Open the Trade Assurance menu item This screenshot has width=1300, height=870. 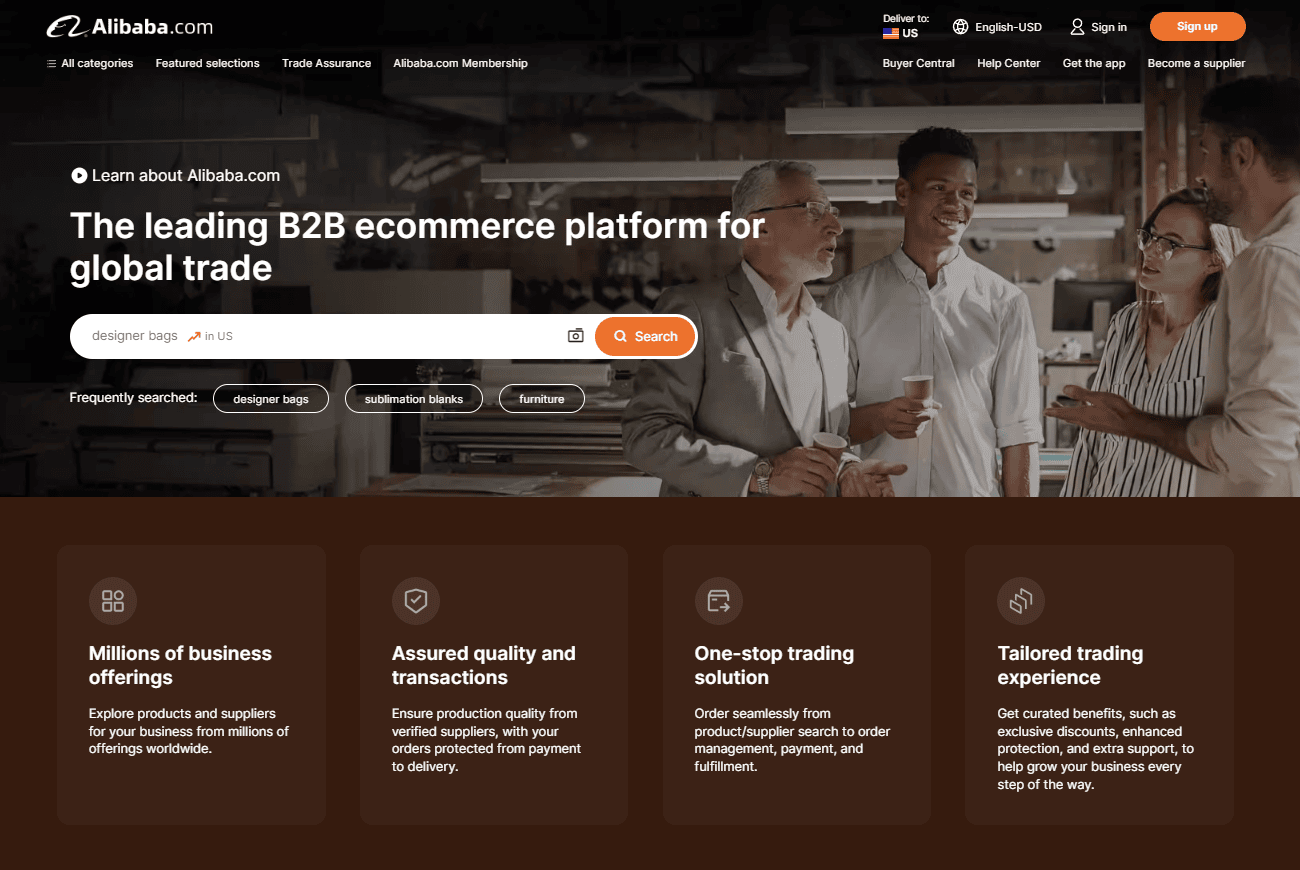(x=326, y=63)
